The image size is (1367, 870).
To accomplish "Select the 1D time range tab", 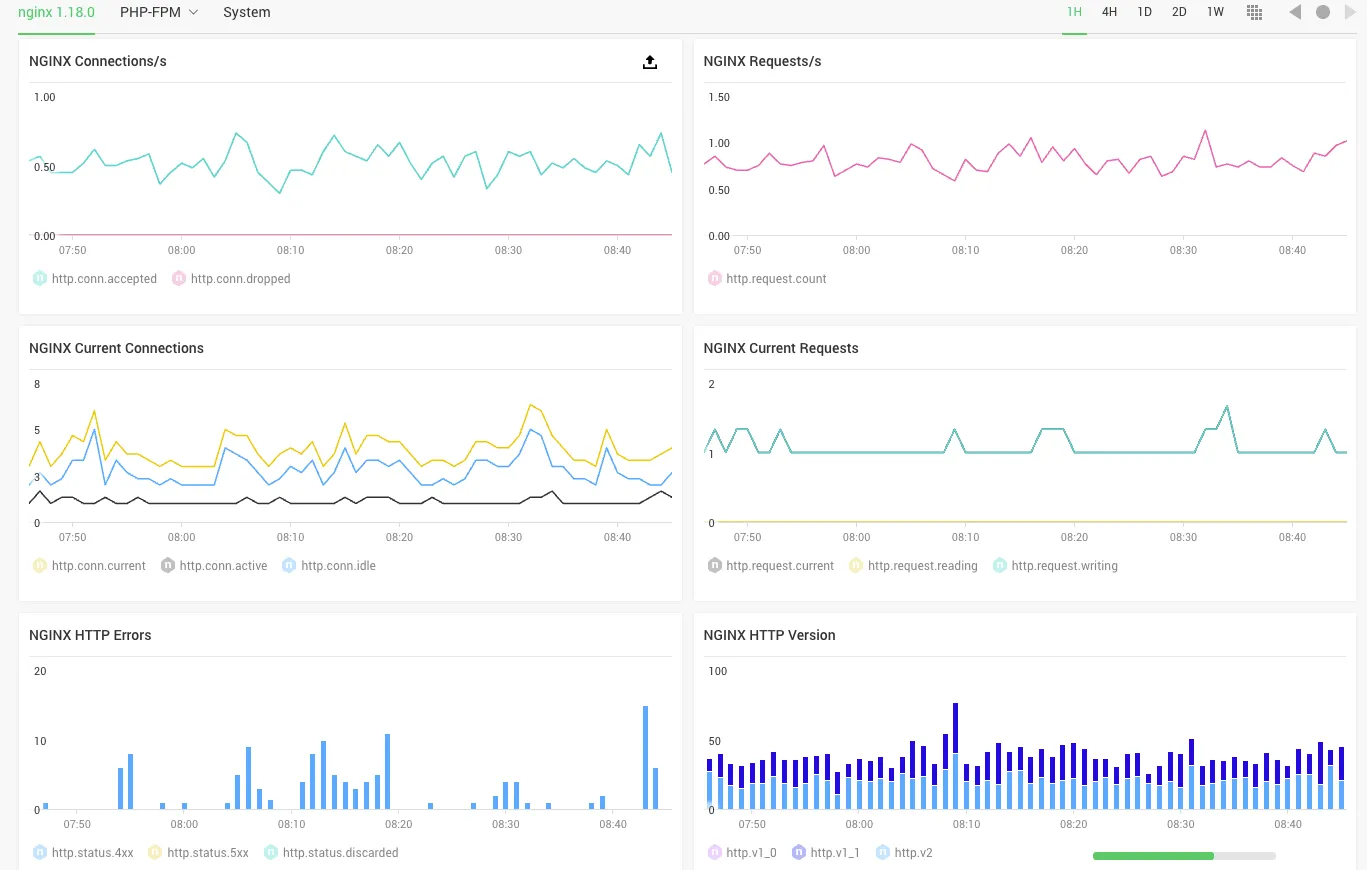I will click(x=1144, y=12).
